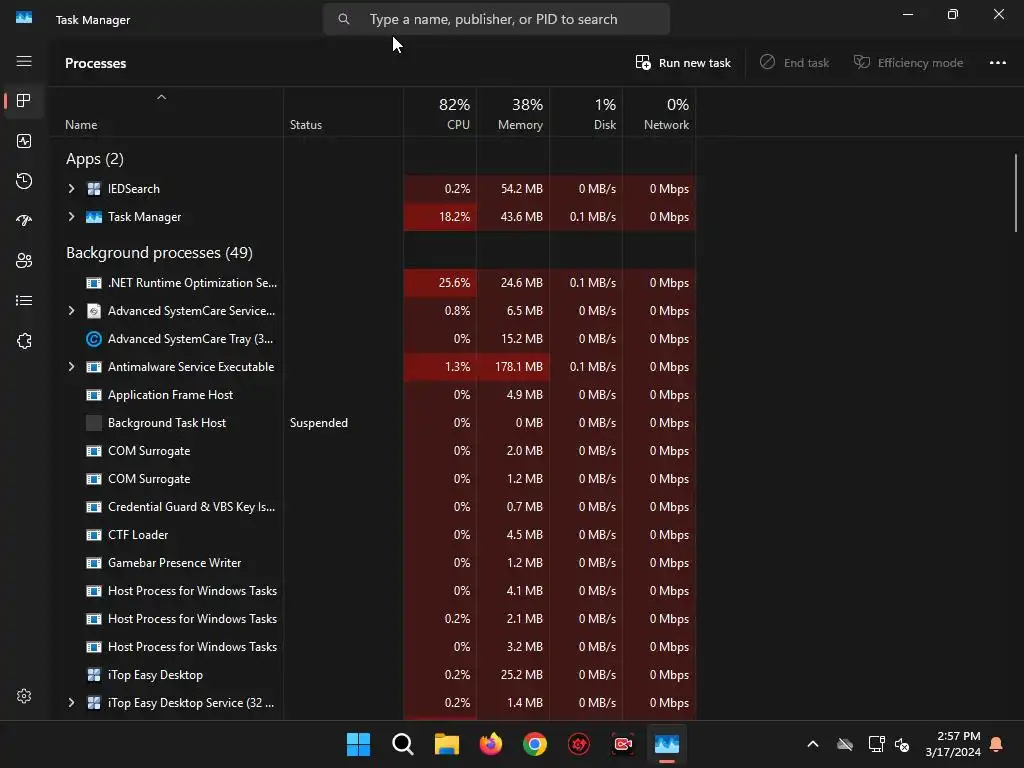1024x768 pixels.
Task: Expand iTop Easy Desktop Service row
Action: click(71, 703)
